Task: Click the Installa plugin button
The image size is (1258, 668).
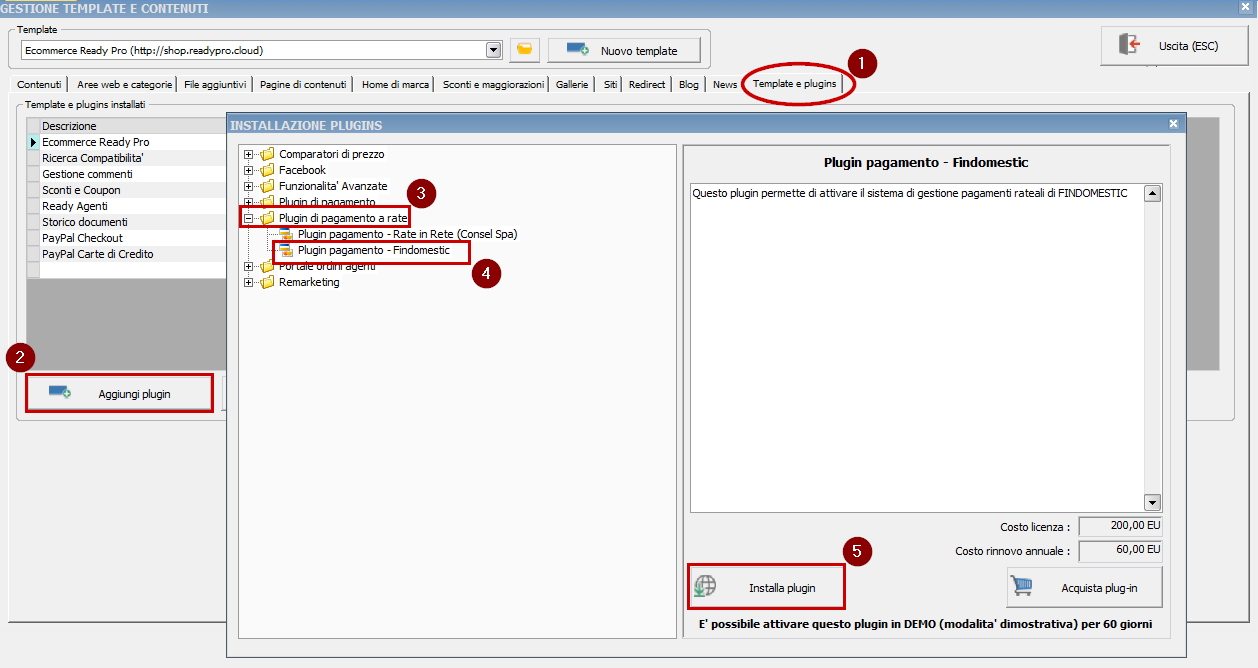Action: tap(766, 587)
